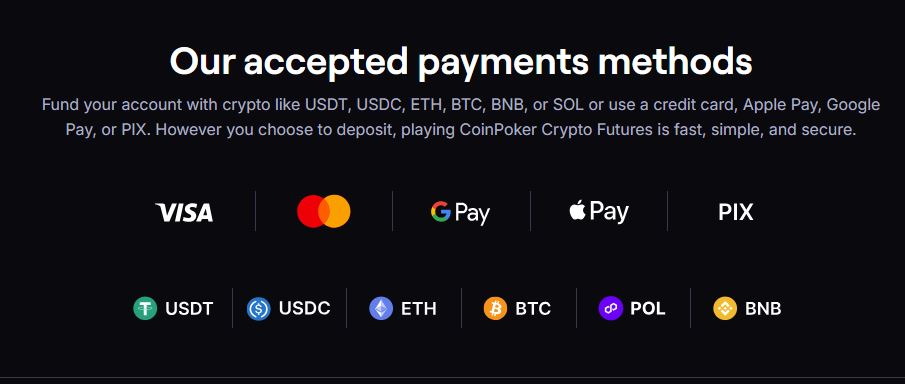The height and width of the screenshot is (384, 905).
Task: Click the 'Fund your account' description paragraph
Action: tap(461, 117)
